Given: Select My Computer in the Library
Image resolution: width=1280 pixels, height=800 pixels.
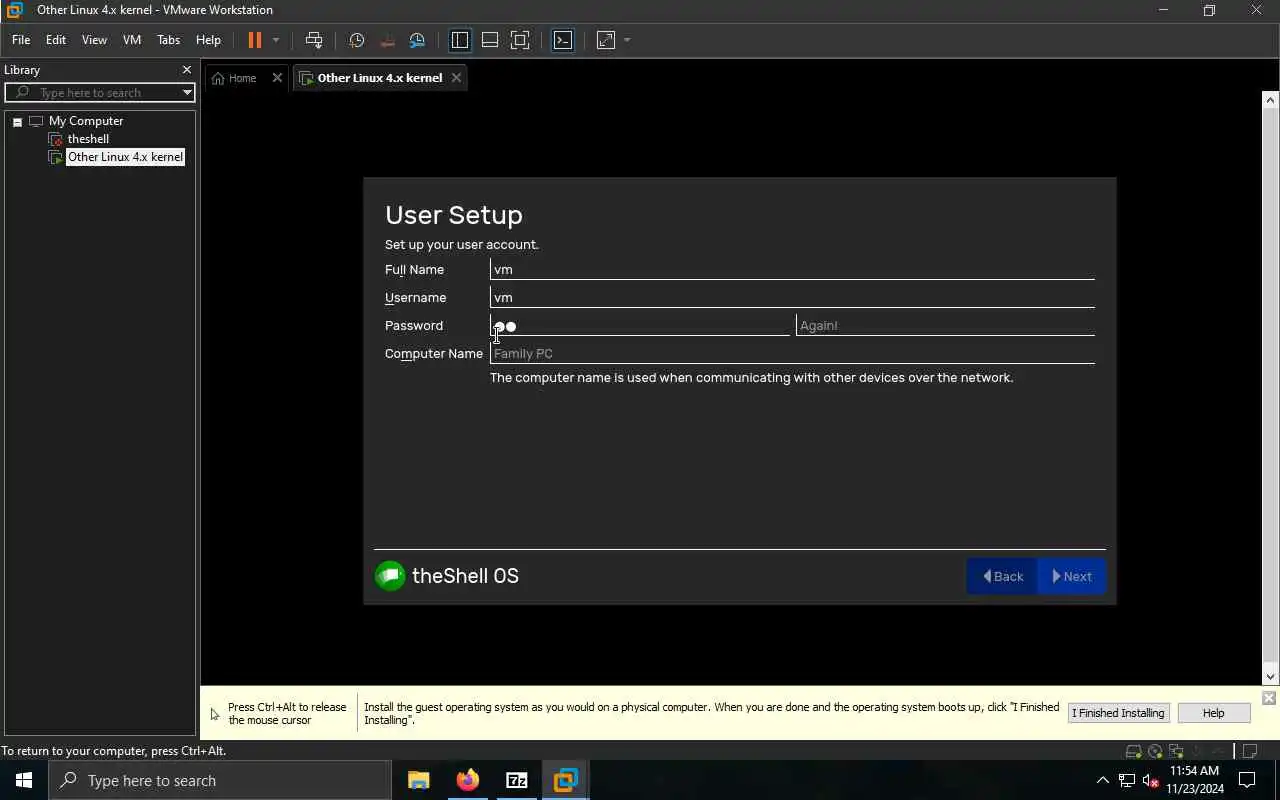Looking at the screenshot, I should pos(86,121).
